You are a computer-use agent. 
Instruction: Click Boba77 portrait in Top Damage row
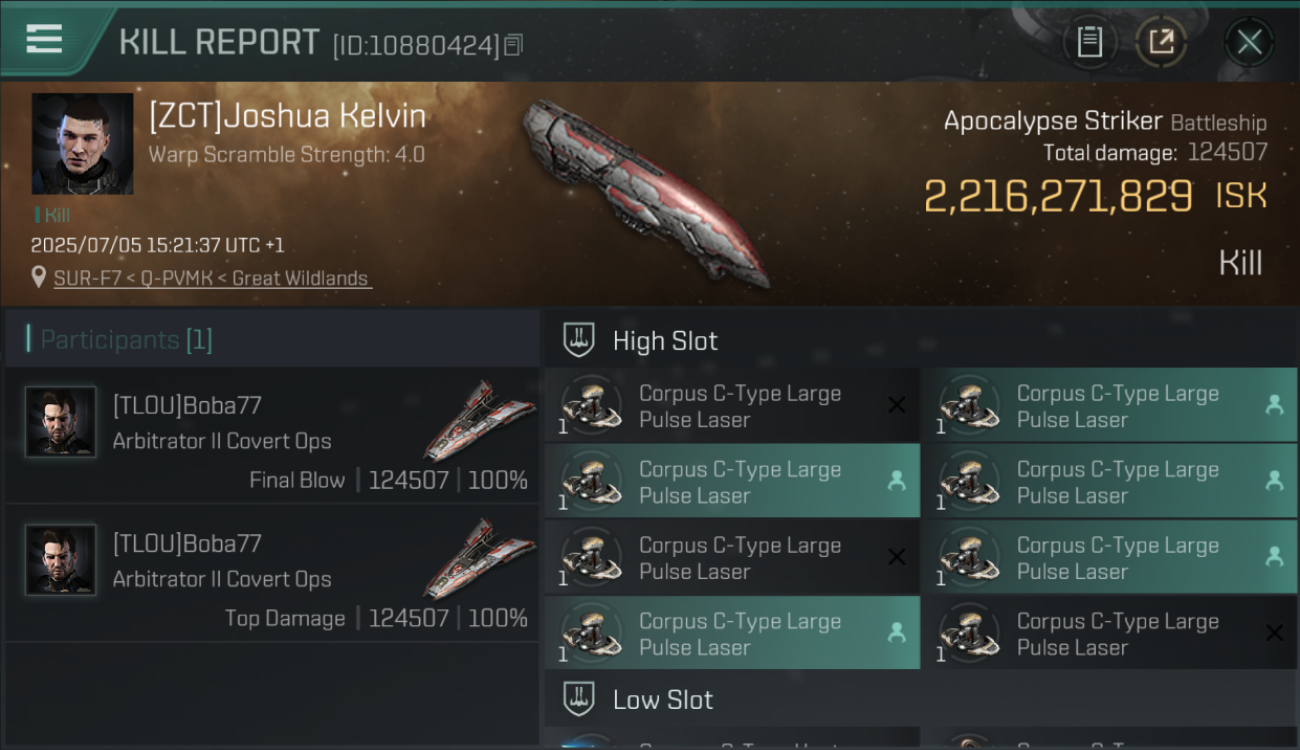click(60, 560)
